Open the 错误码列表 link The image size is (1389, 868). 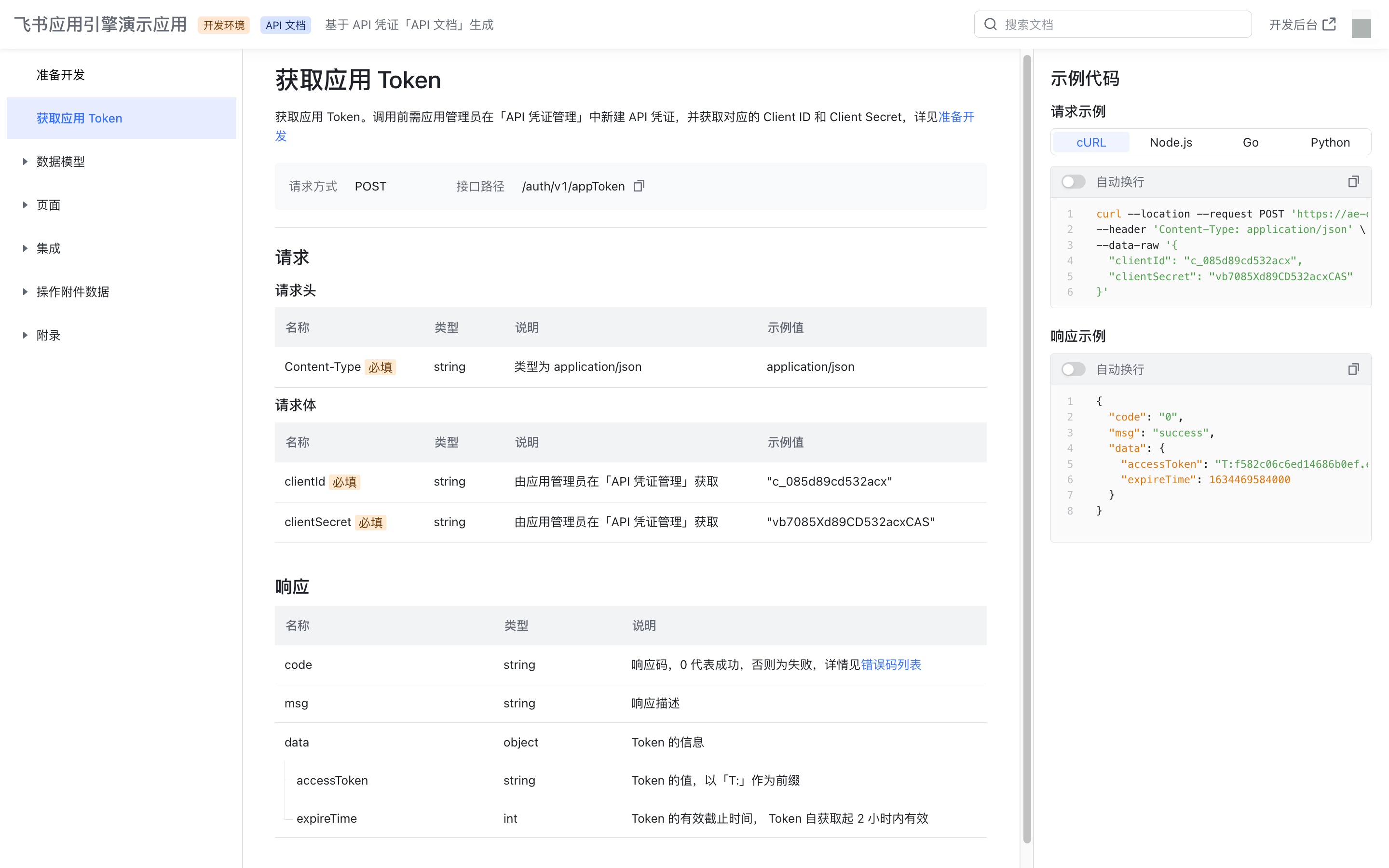tap(891, 664)
